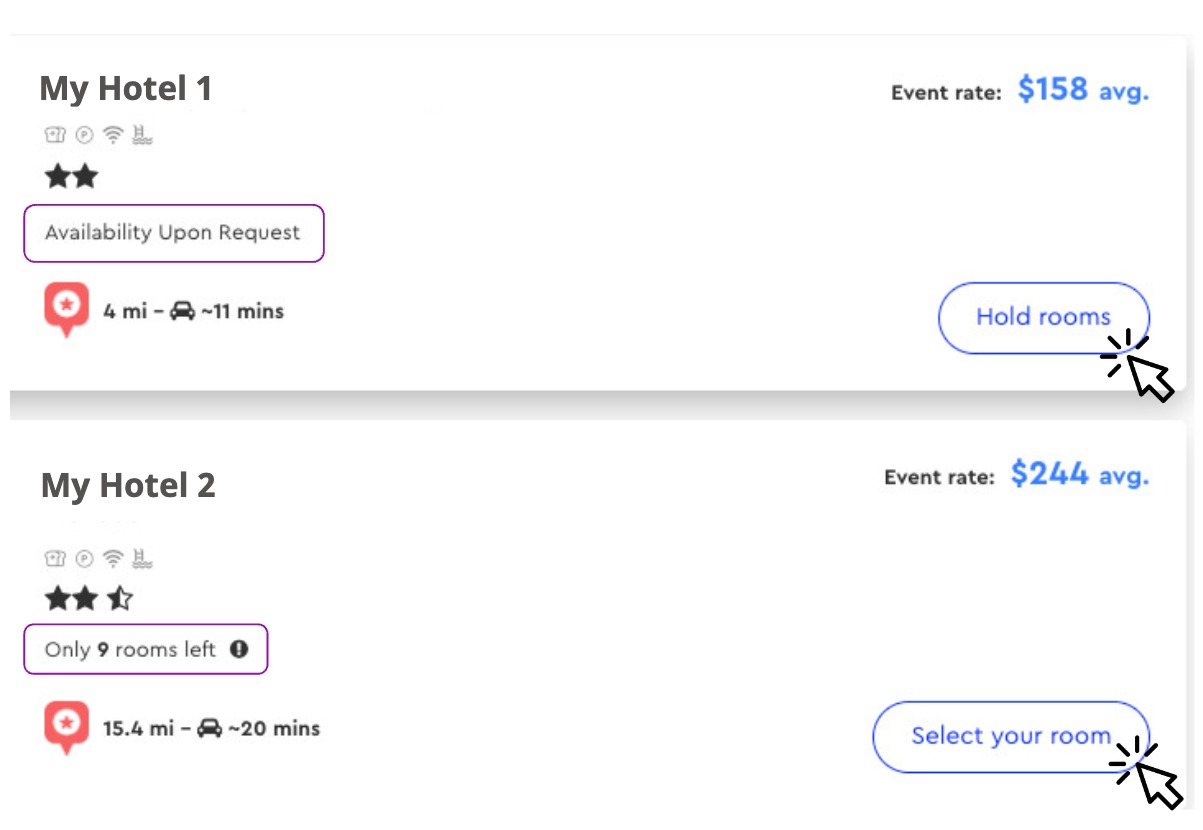Click the Availability Upon Request label
The height and width of the screenshot is (830, 1203).
(173, 233)
